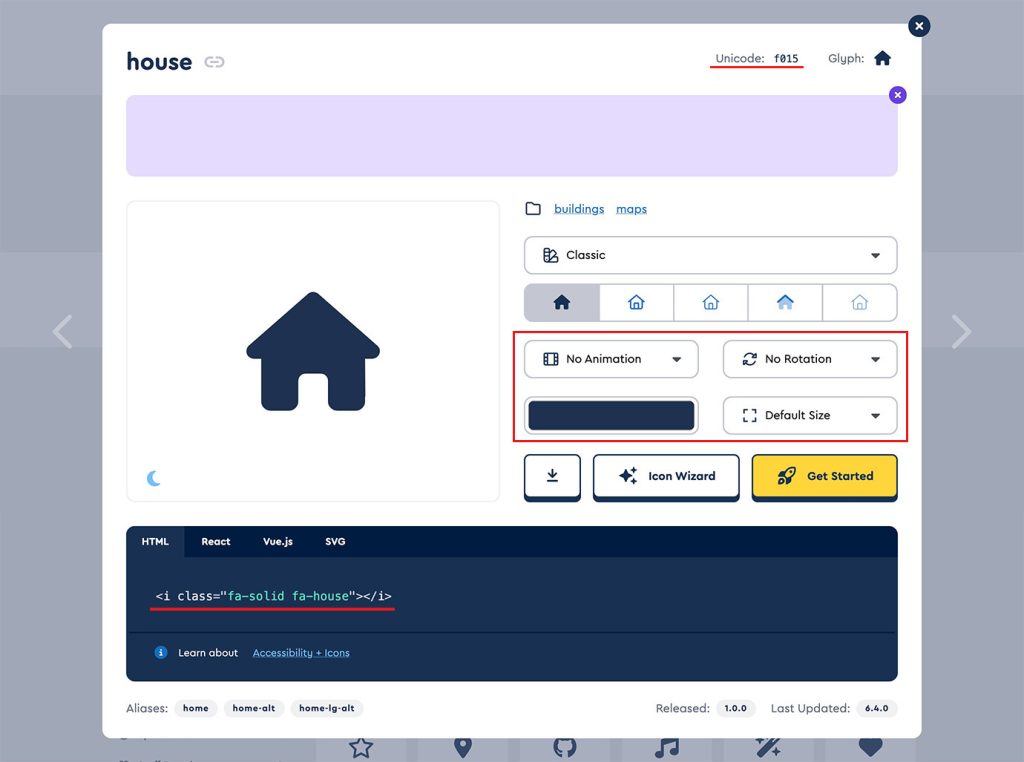Select the Solid style house icon
This screenshot has width=1024, height=762.
tap(562, 302)
